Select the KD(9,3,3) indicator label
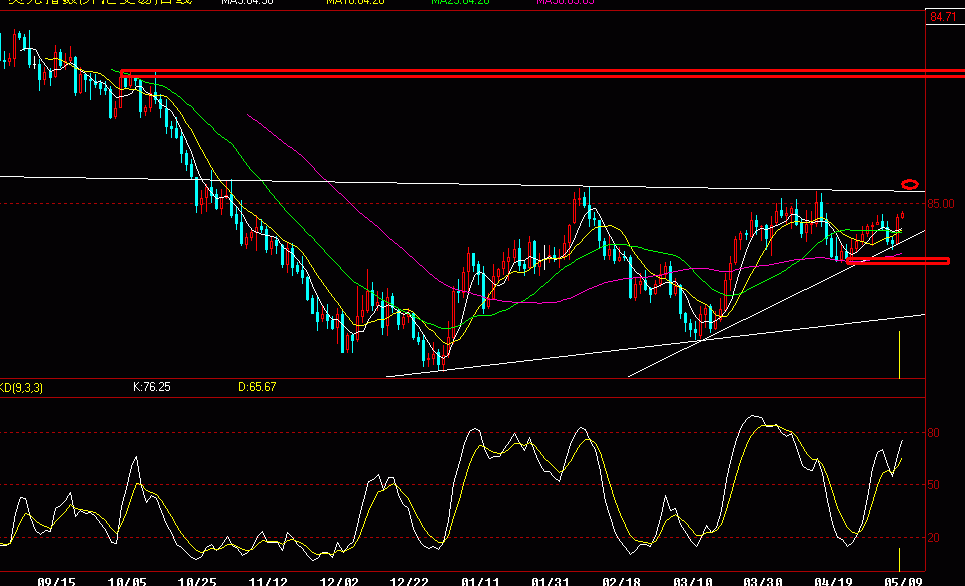This screenshot has width=965, height=586. tap(21, 388)
